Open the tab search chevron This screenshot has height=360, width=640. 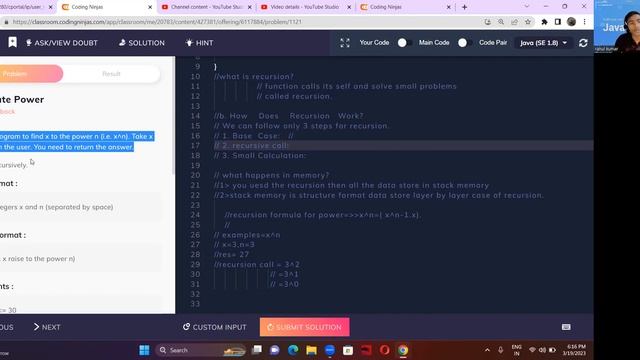pos(527,7)
